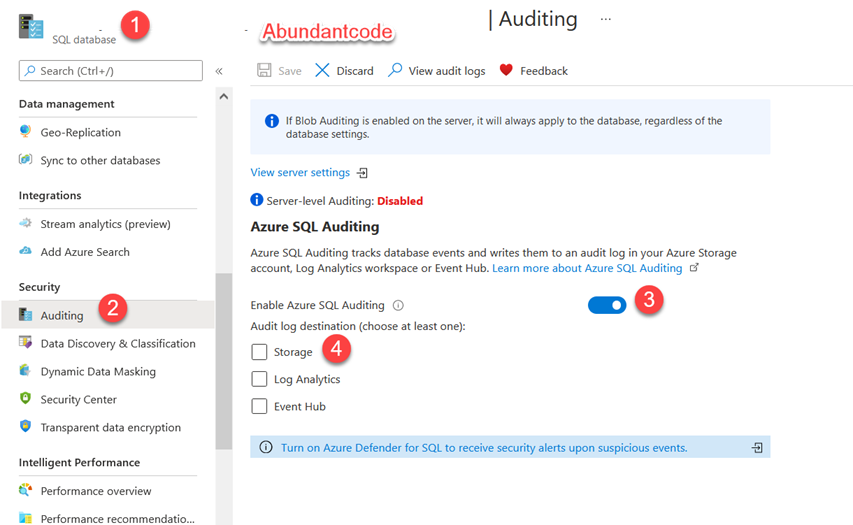This screenshot has height=525, width=853.
Task: Click the more options ellipsis beside Auditing title
Action: click(x=605, y=19)
